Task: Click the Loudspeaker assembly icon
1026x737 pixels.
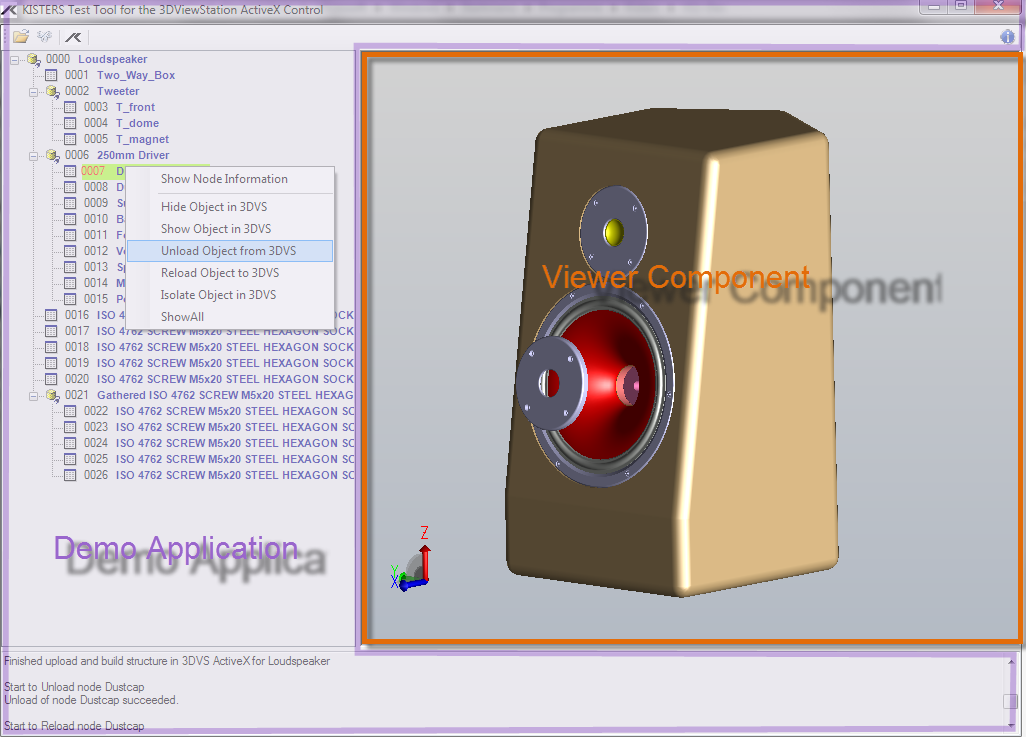Action: (x=33, y=60)
